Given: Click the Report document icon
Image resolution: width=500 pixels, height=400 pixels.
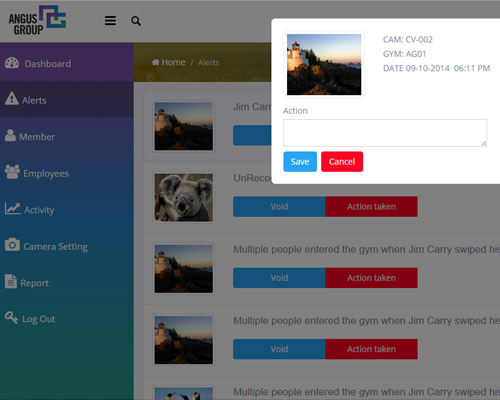Looking at the screenshot, I should tap(11, 281).
